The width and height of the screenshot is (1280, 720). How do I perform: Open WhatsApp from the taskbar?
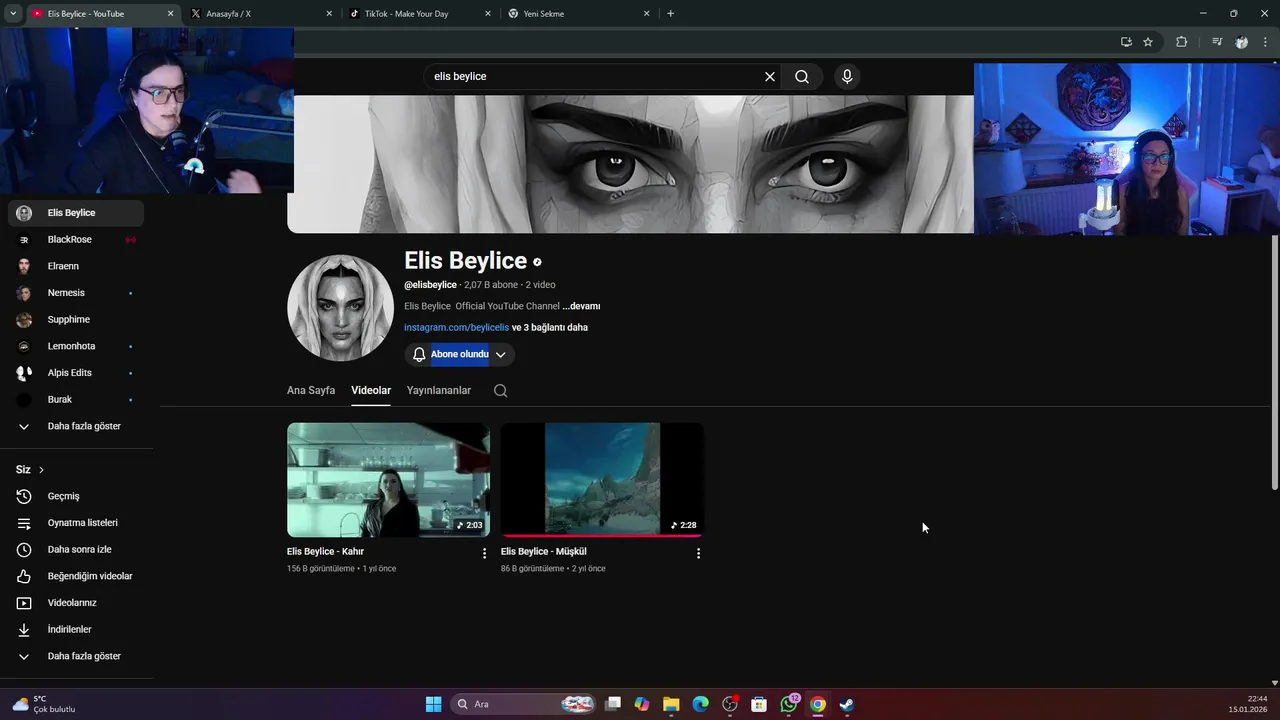coord(789,704)
